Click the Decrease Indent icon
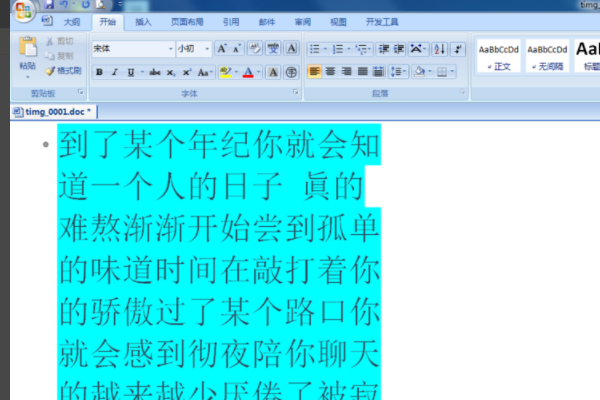The image size is (600, 400). click(384, 49)
